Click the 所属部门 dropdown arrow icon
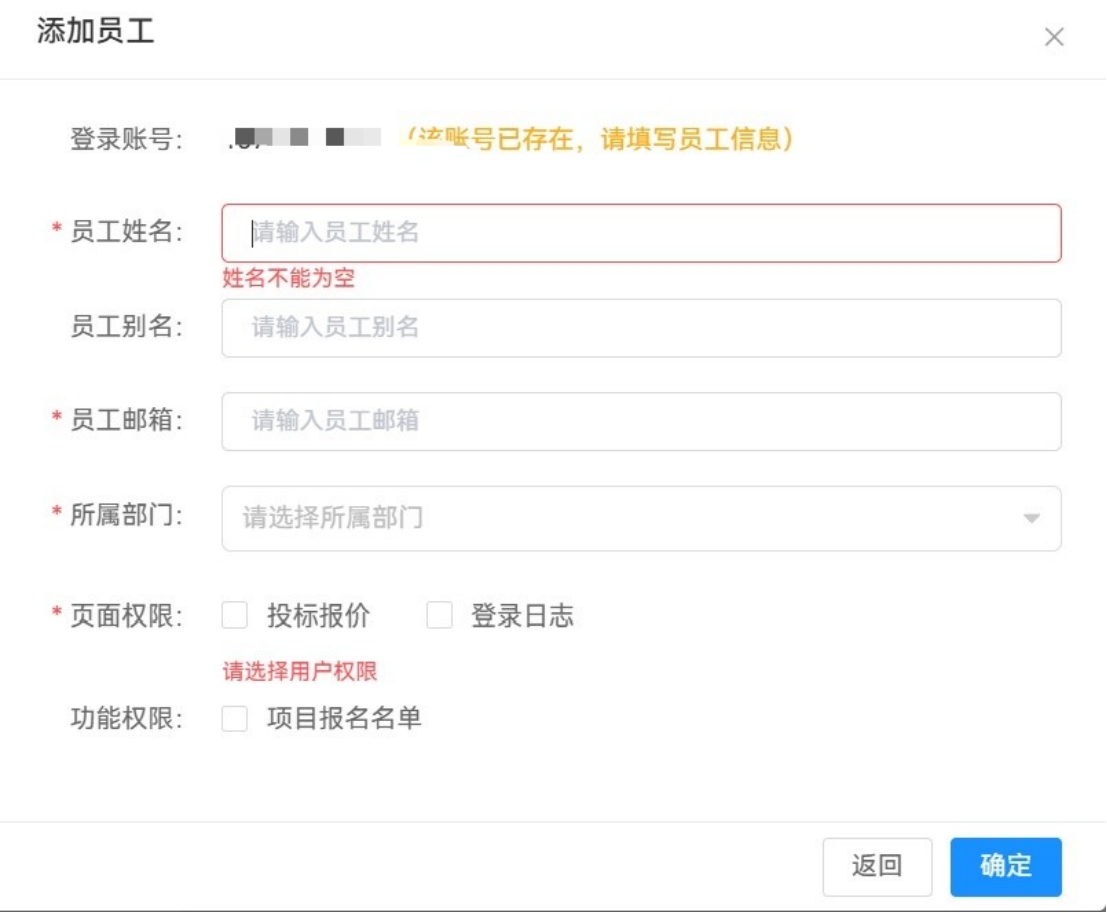The width and height of the screenshot is (1107, 913). (x=1031, y=518)
